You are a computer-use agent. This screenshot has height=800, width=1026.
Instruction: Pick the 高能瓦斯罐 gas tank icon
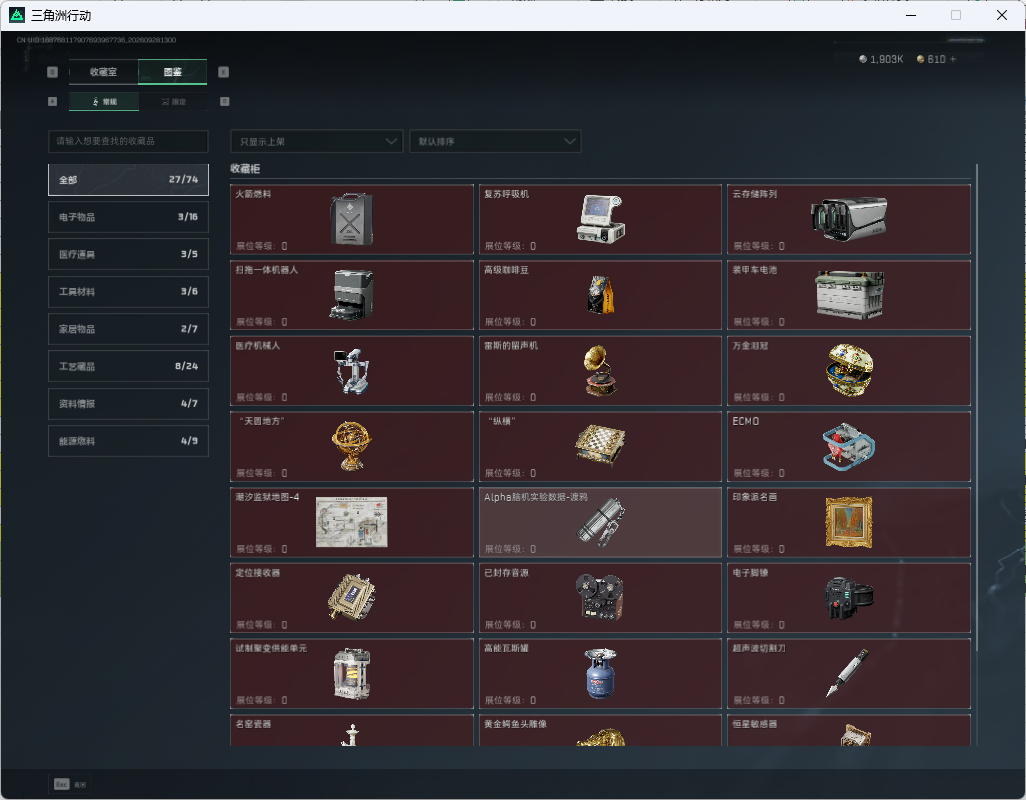pyautogui.click(x=600, y=674)
